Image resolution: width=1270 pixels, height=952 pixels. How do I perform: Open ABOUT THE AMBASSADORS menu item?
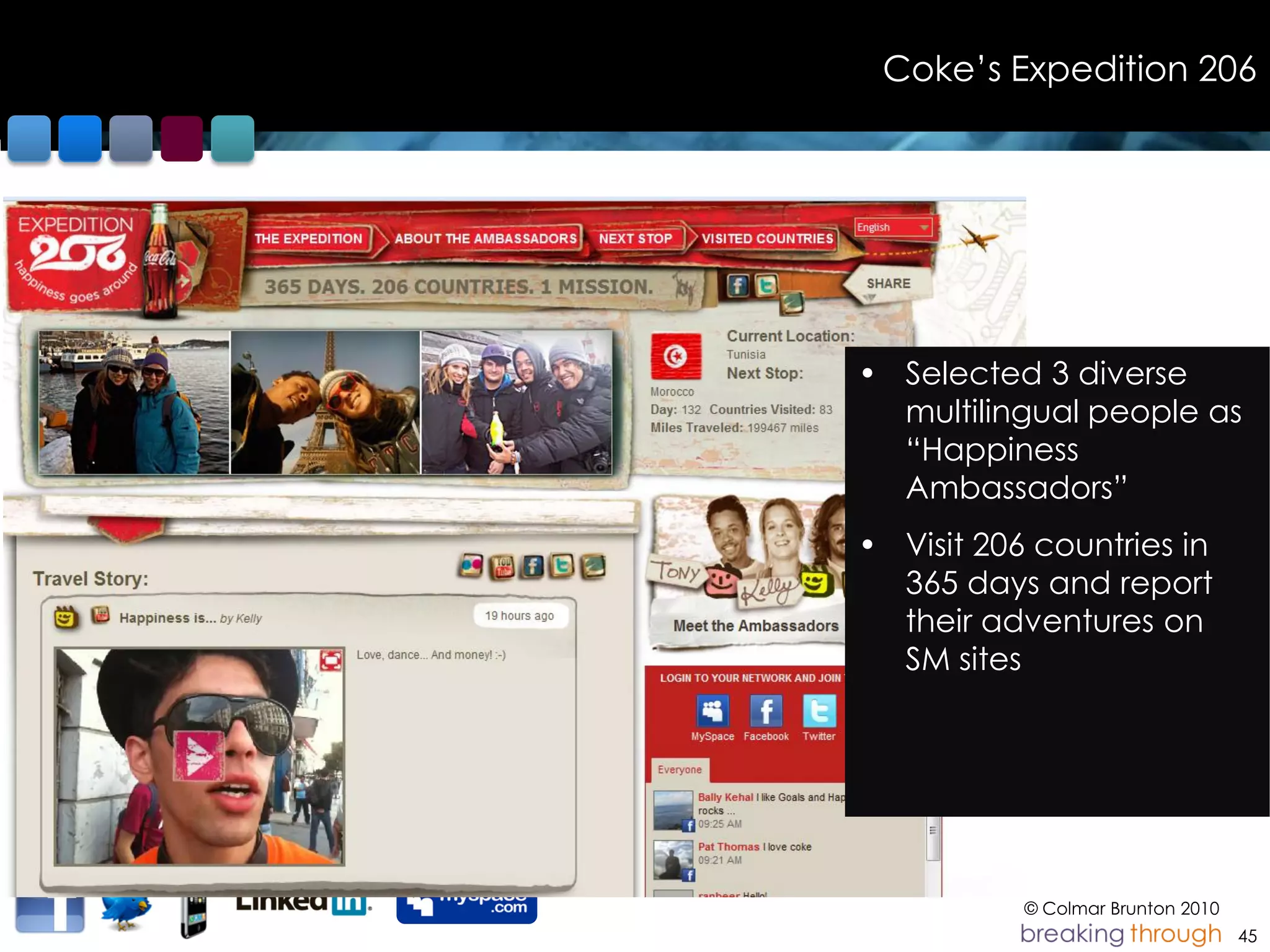pos(486,239)
